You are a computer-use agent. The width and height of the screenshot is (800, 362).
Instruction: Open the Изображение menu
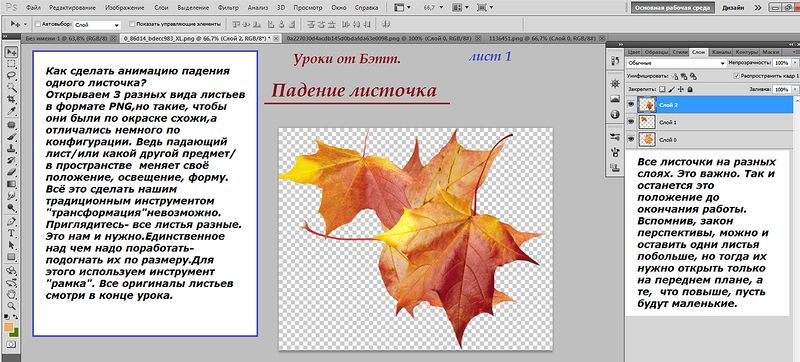[124, 8]
